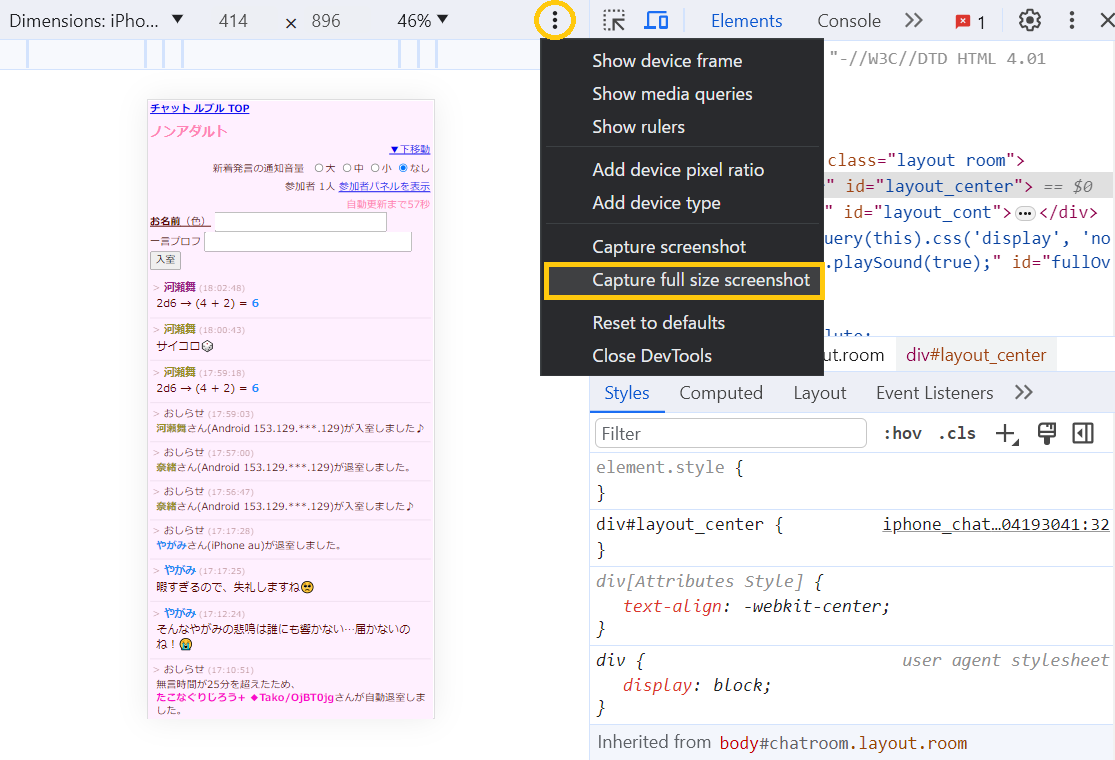
Task: Toggle the device toolbar icon
Action: point(656,20)
